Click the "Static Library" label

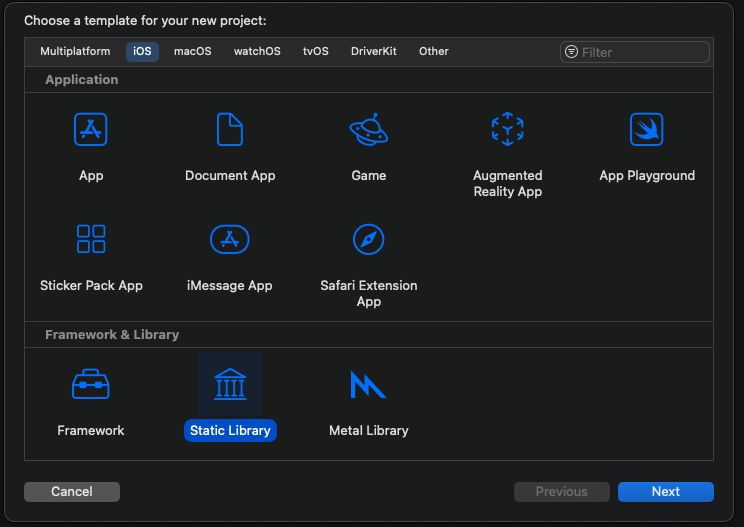click(x=230, y=430)
